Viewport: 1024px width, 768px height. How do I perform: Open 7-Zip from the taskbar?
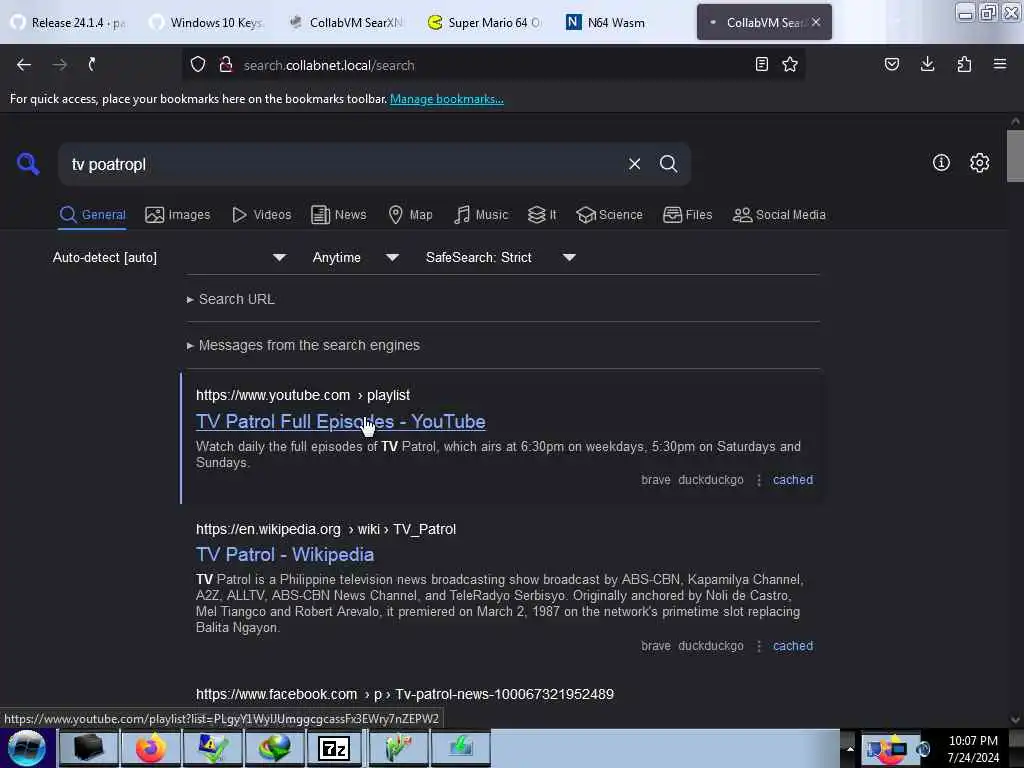[x=334, y=748]
